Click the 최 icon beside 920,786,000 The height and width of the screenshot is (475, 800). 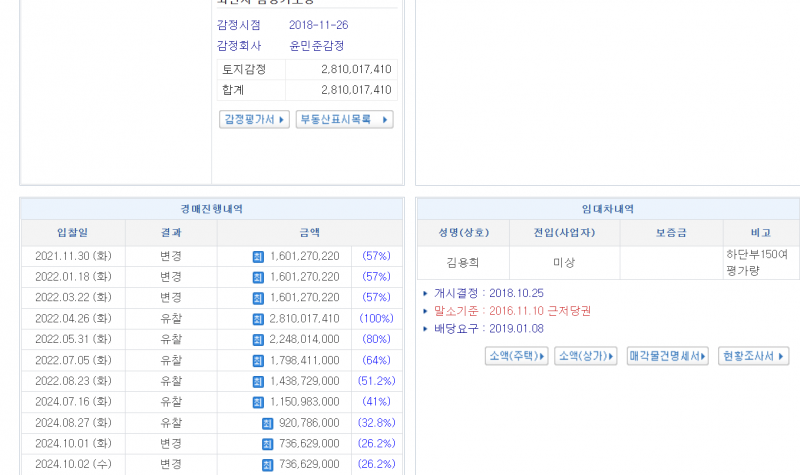coord(267,423)
